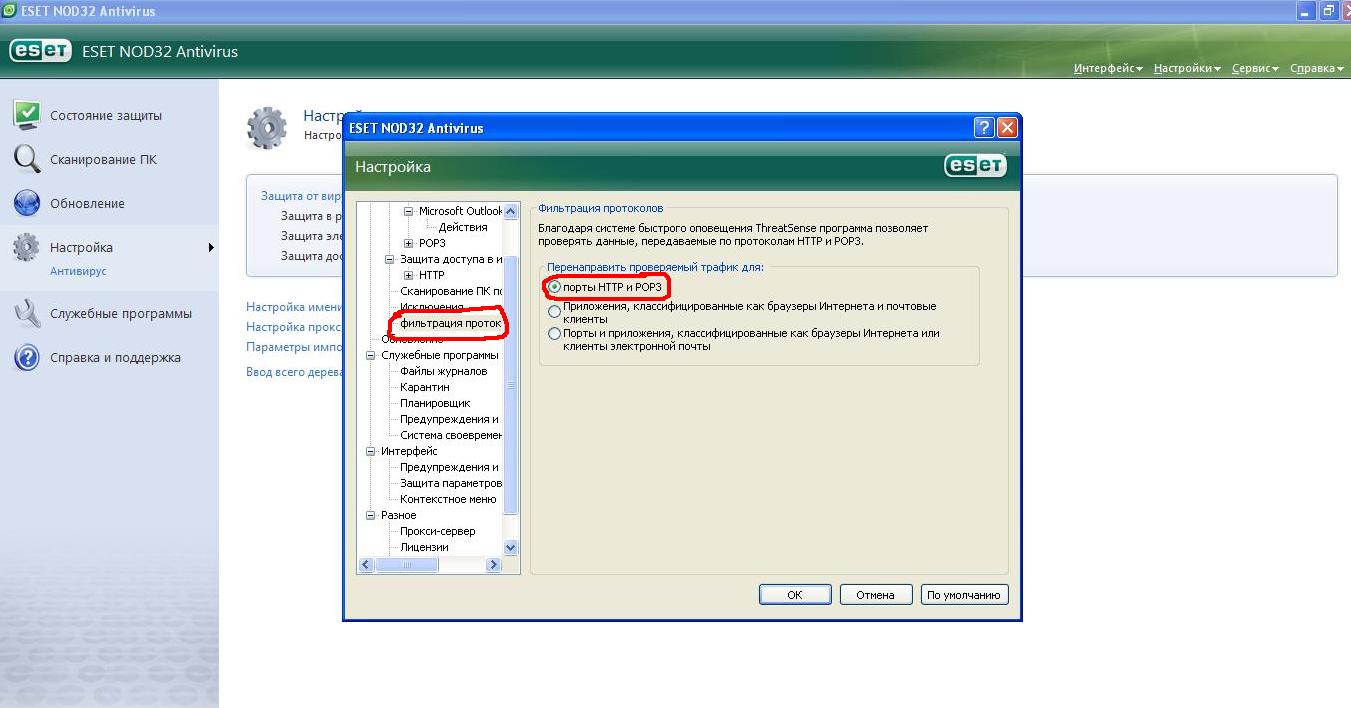The image size is (1351, 708).
Task: Expand the HTTP tree node
Action: [408, 275]
